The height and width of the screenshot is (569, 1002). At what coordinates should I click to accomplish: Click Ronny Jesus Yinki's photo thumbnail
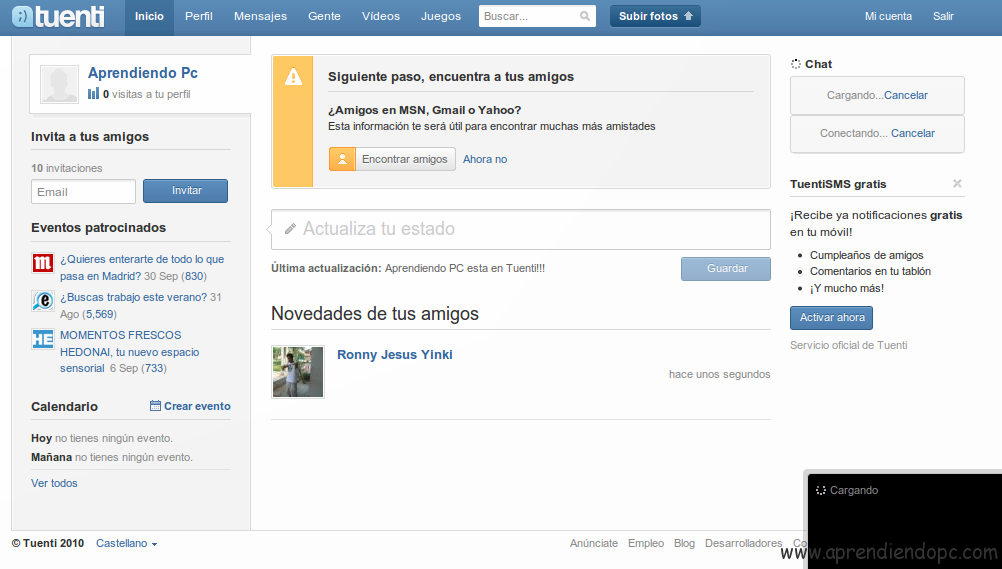coord(298,372)
